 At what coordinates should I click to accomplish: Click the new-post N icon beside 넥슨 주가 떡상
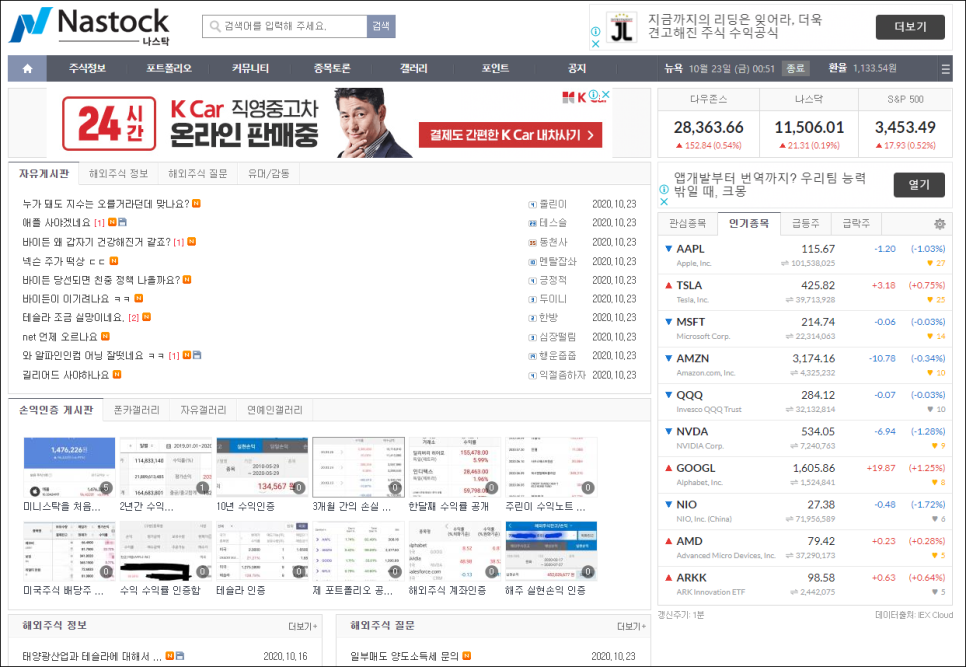coord(113,261)
